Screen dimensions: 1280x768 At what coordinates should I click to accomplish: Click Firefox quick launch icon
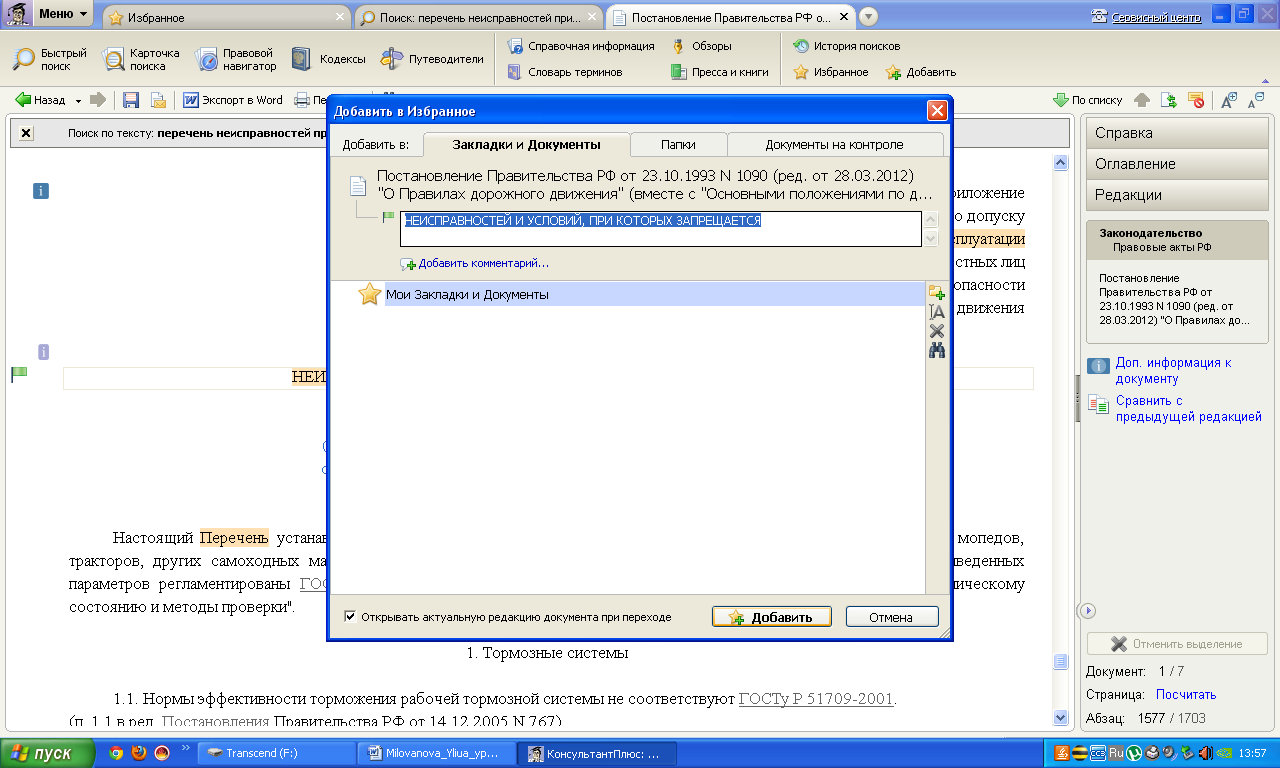tap(138, 753)
